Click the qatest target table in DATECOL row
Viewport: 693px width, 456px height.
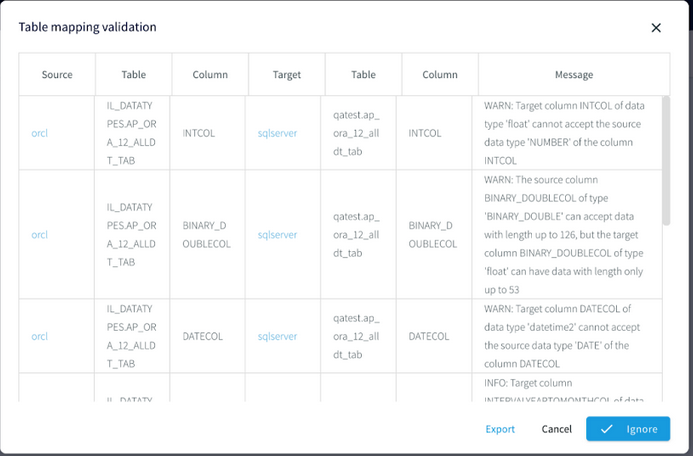(x=356, y=336)
